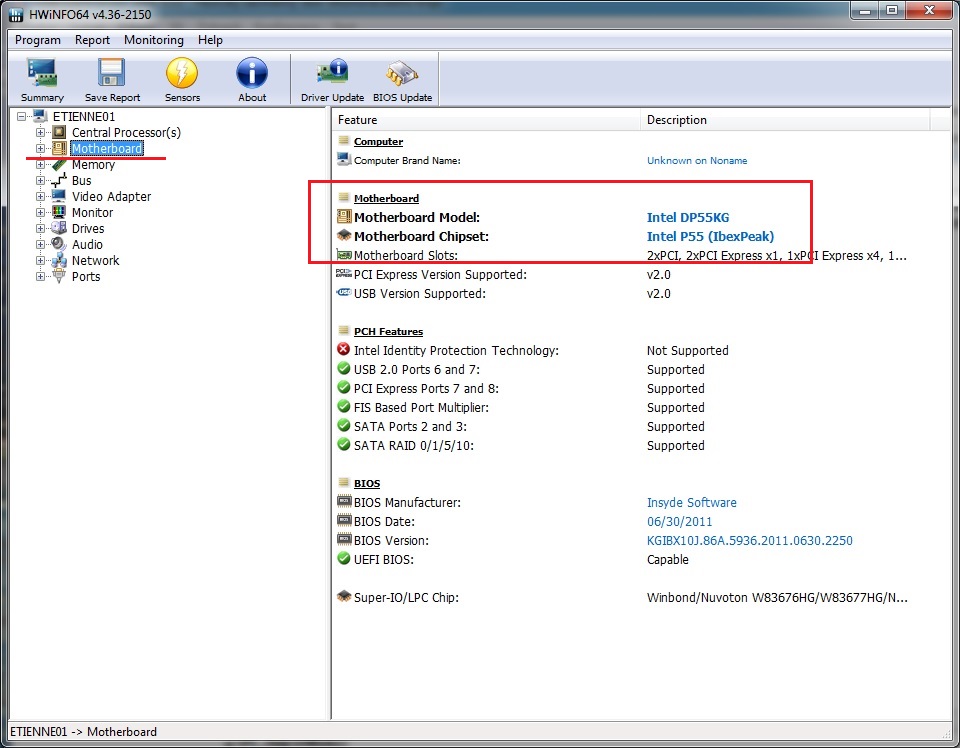Select the SATA Ports 2 and 3 row
Screen dimensions: 960x748
(x=520, y=426)
